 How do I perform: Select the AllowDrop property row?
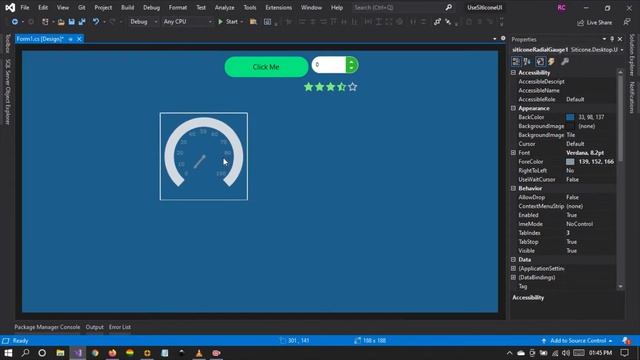pos(564,197)
